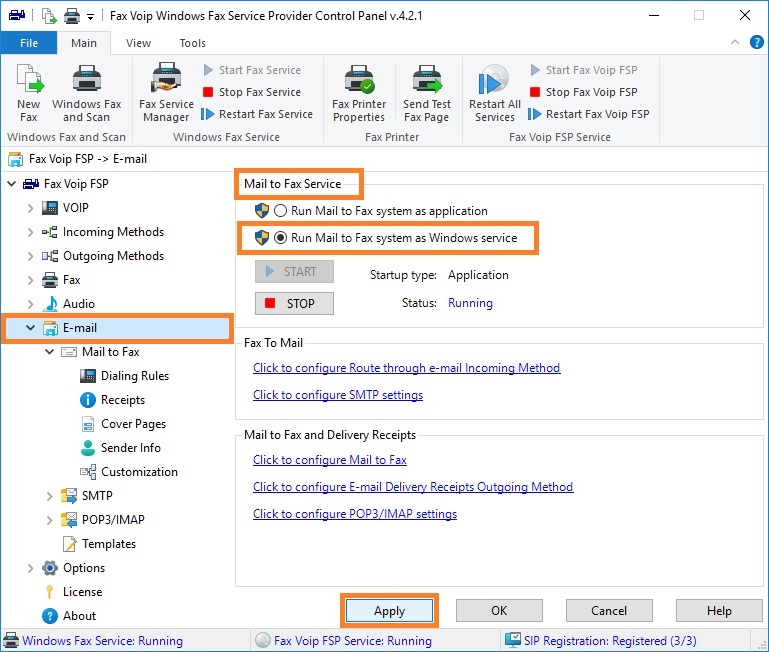Select Run Mail to Fax as Windows service
The image size is (769, 652).
pos(395,238)
